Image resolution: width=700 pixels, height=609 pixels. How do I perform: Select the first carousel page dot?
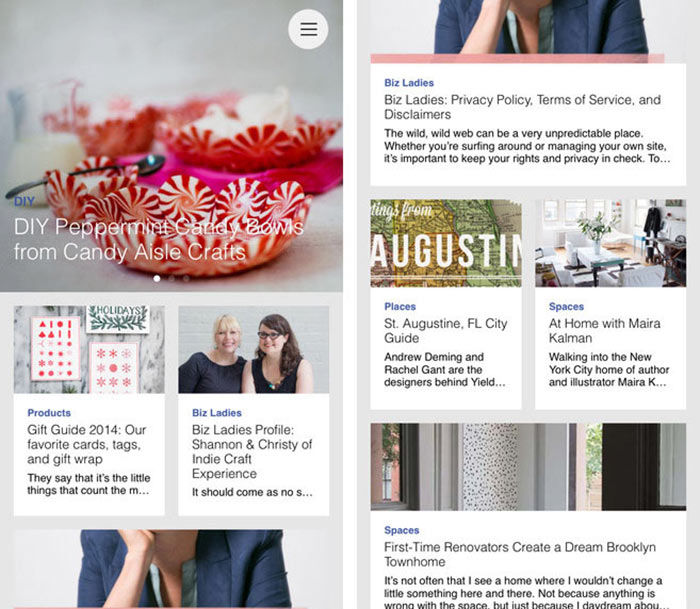coord(157,279)
